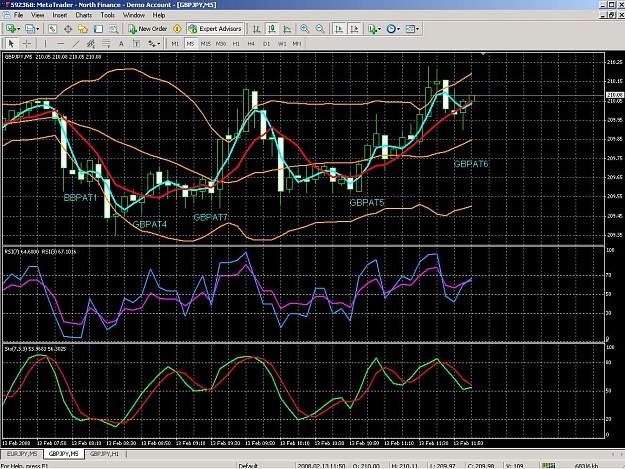Toggle the chart shift button
Screen dimensions: 625x469
tap(354, 29)
